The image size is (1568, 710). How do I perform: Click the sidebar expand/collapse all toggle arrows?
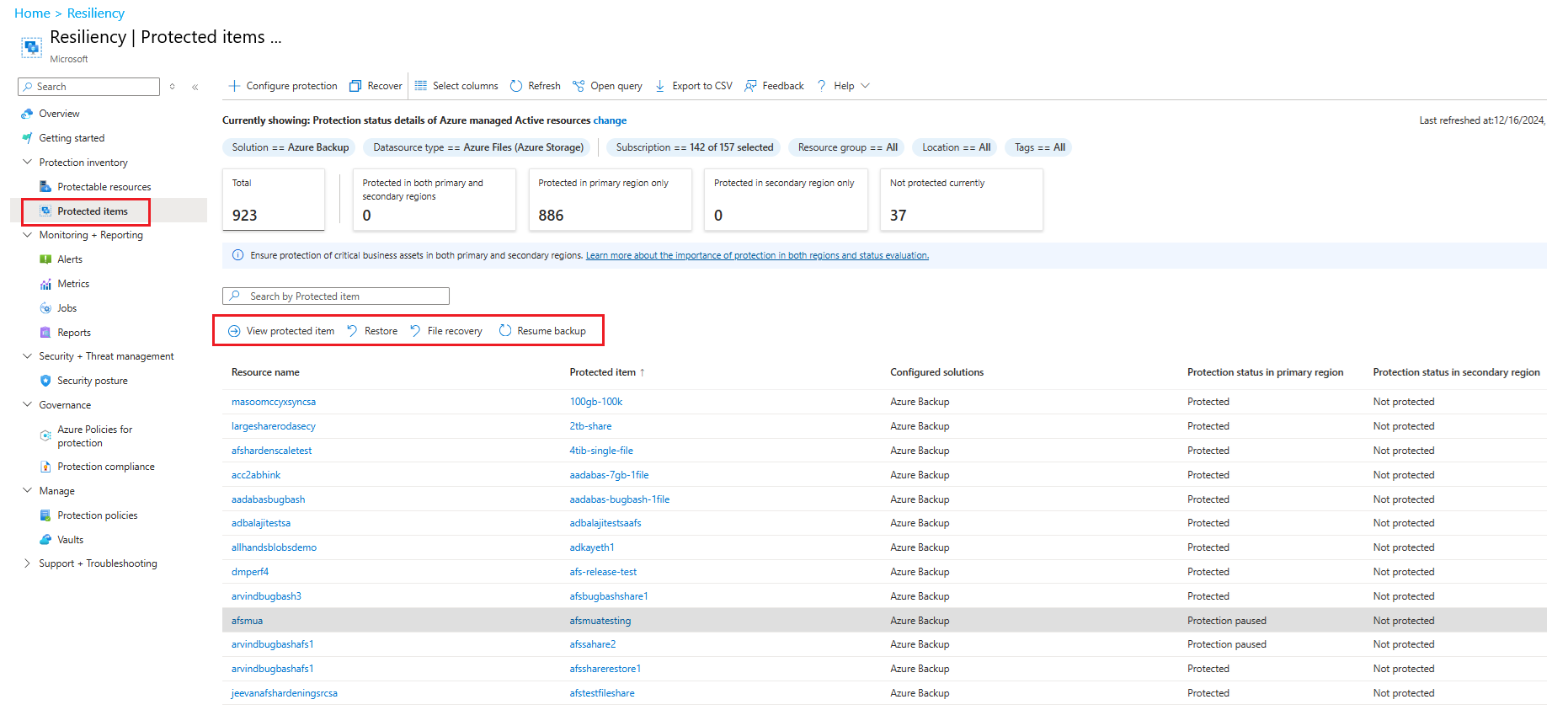[173, 87]
